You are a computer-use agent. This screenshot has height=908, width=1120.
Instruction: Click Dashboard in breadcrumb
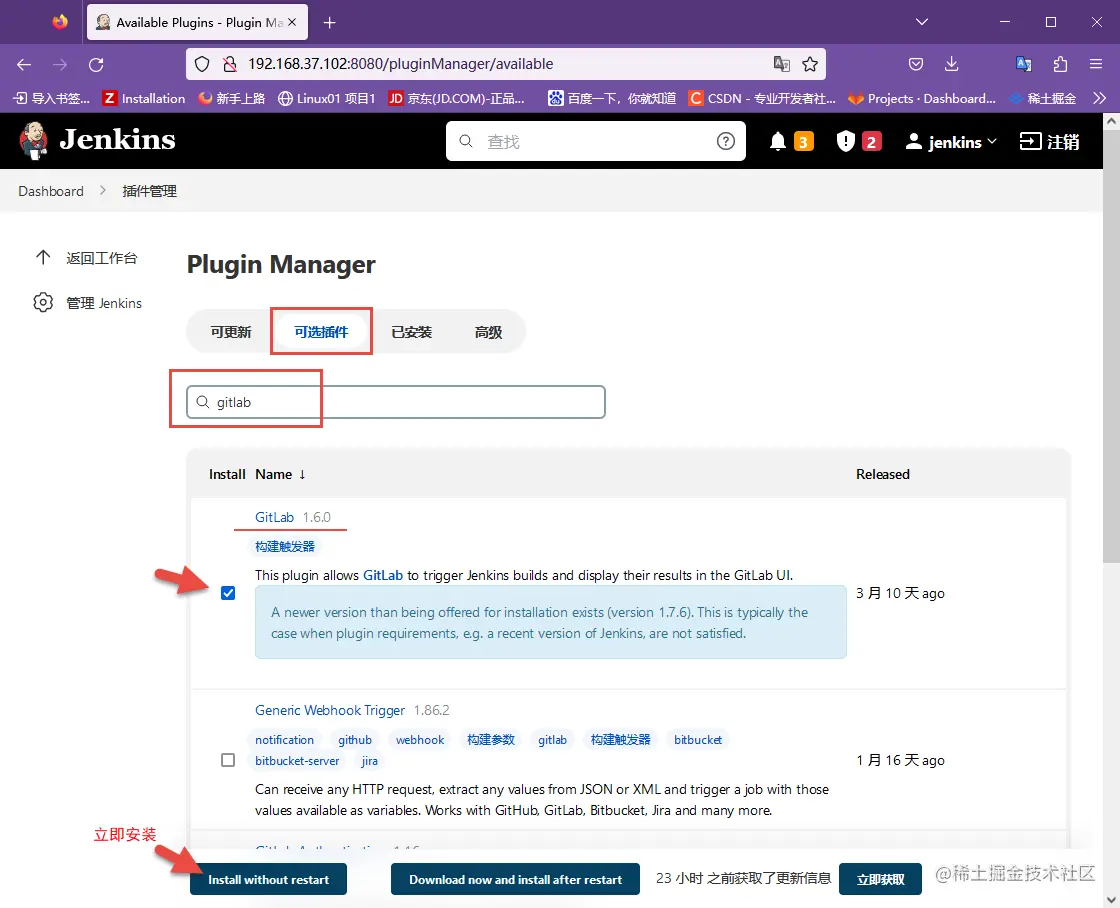coord(51,191)
